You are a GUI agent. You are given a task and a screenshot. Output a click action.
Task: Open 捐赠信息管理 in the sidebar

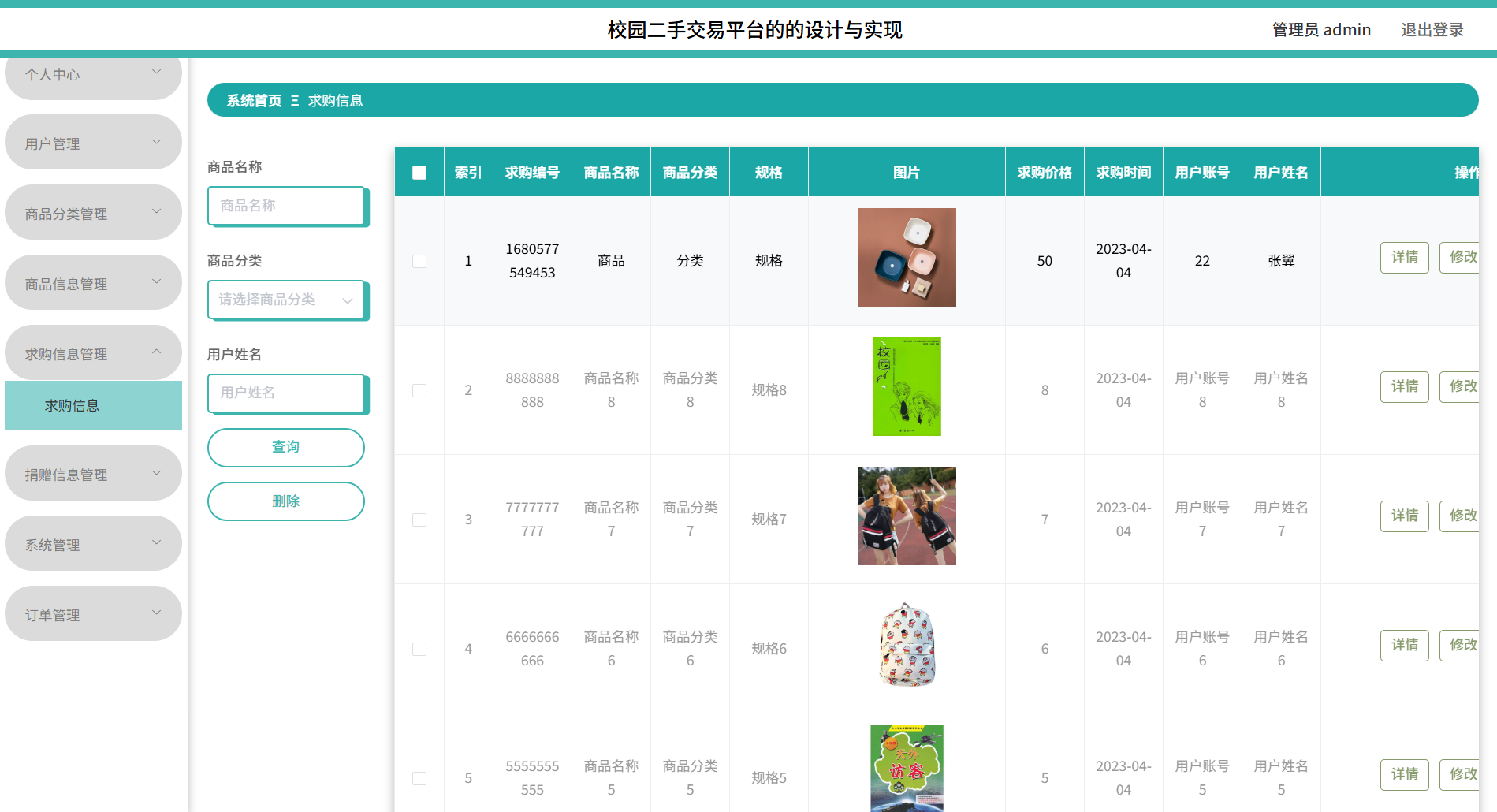point(92,473)
